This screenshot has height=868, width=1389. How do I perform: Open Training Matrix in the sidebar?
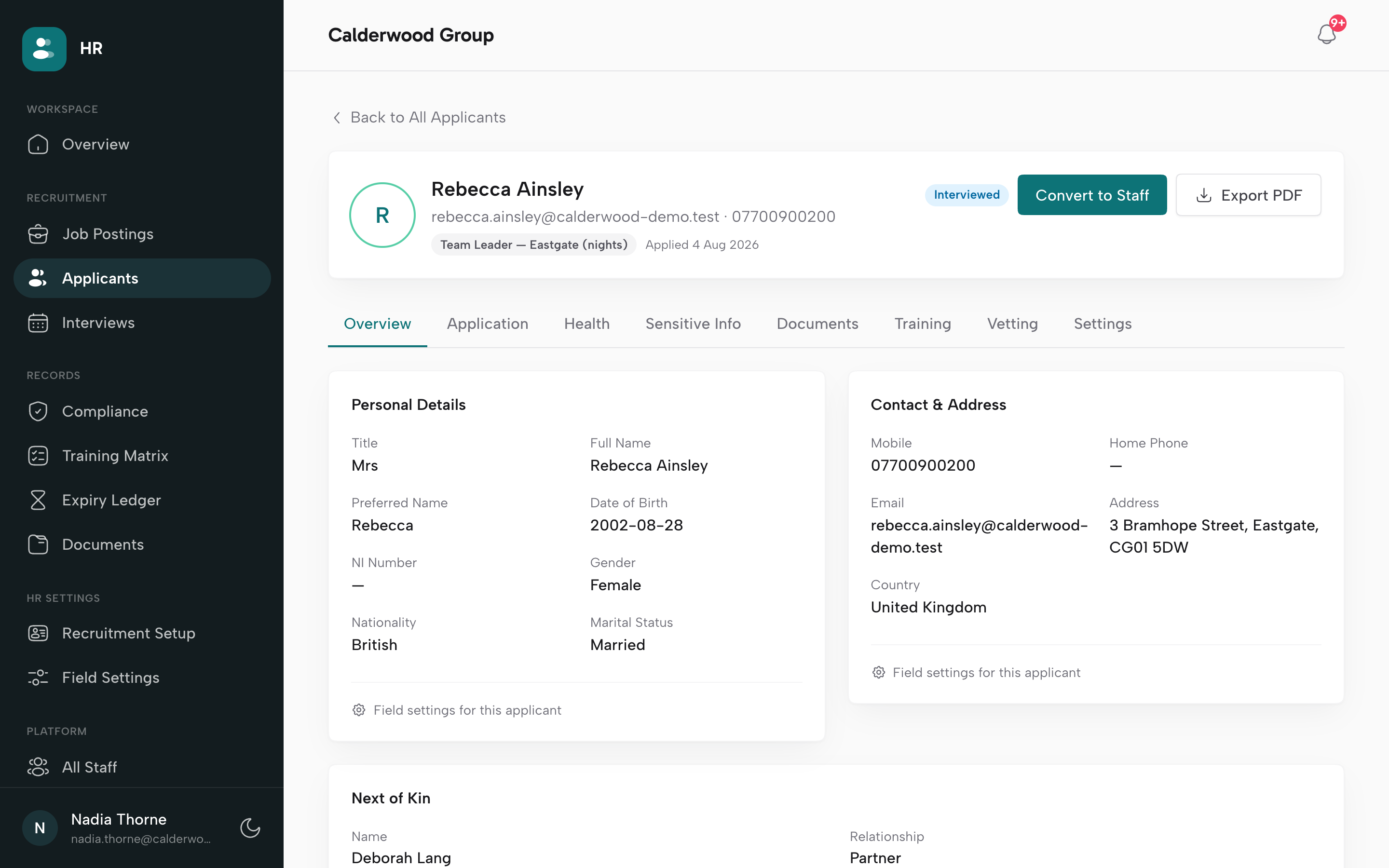(142, 456)
